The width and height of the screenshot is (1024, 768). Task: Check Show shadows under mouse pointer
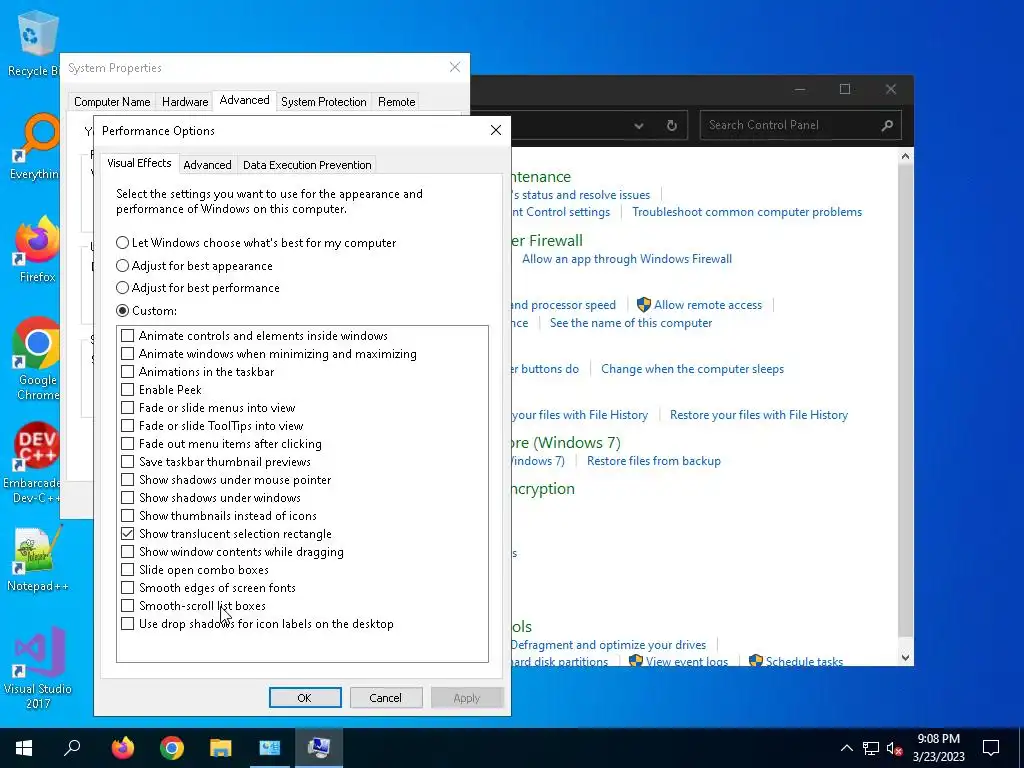click(127, 480)
